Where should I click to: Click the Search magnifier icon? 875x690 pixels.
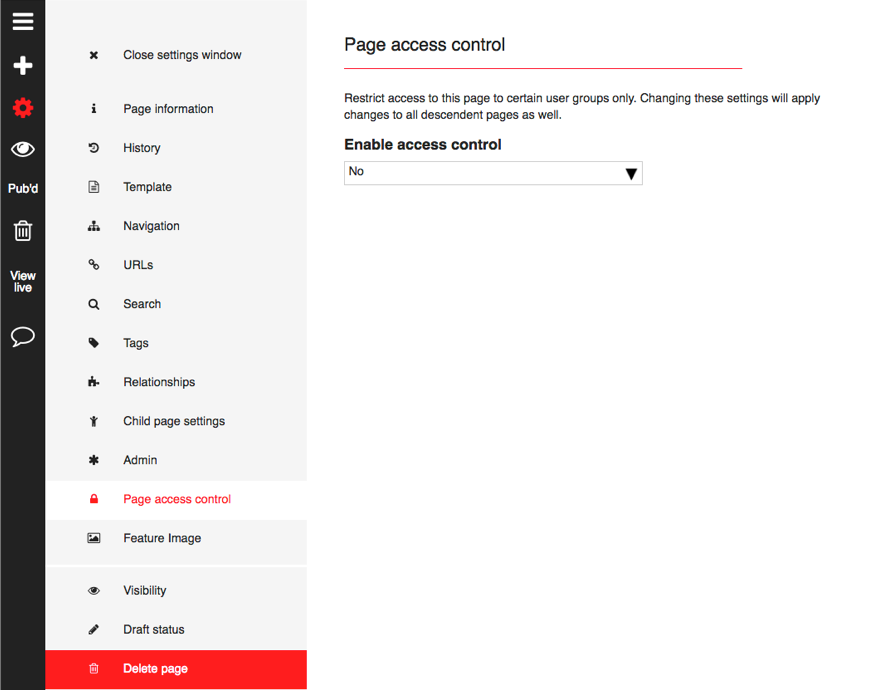coord(94,304)
